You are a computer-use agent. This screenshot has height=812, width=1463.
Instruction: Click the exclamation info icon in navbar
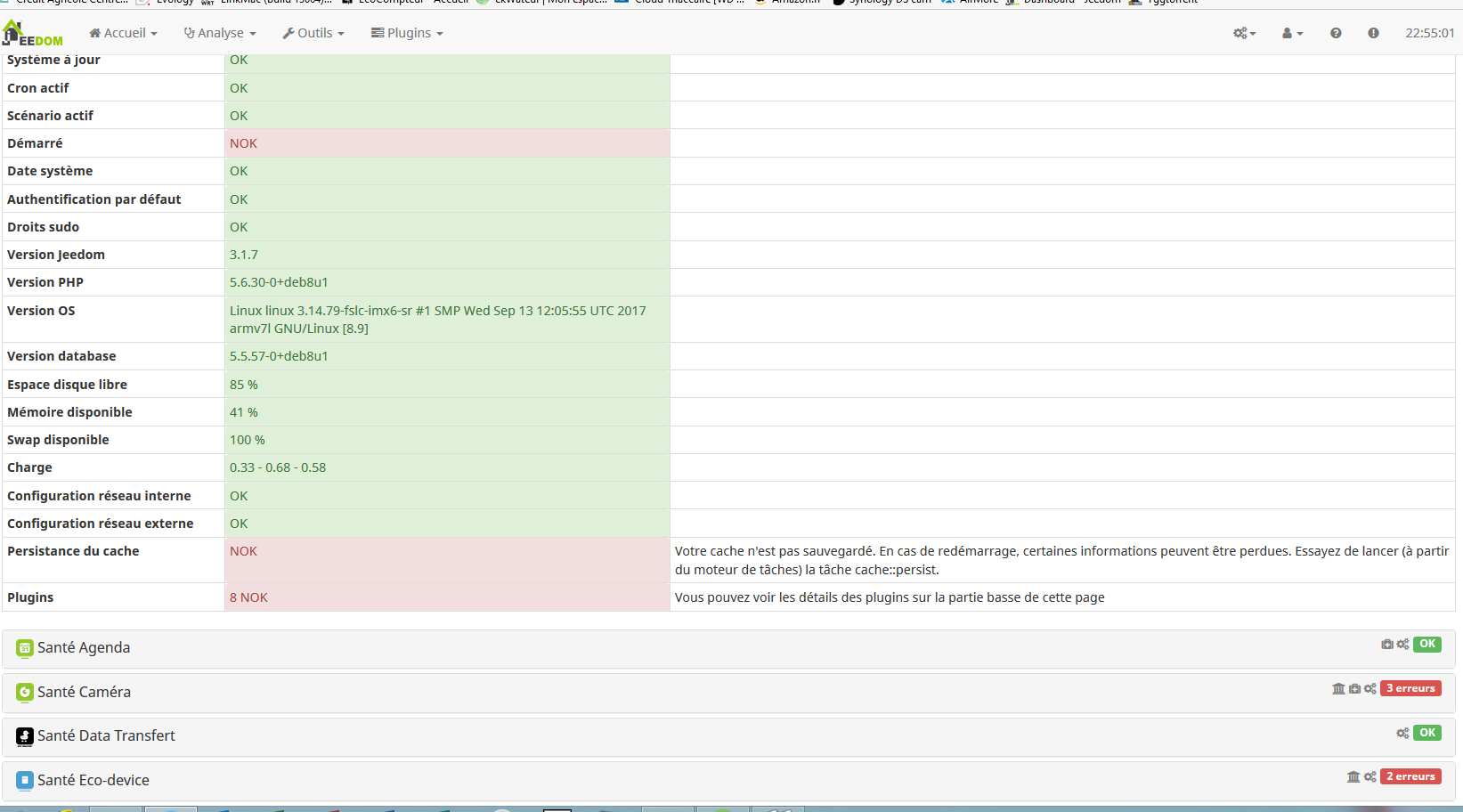[1373, 33]
